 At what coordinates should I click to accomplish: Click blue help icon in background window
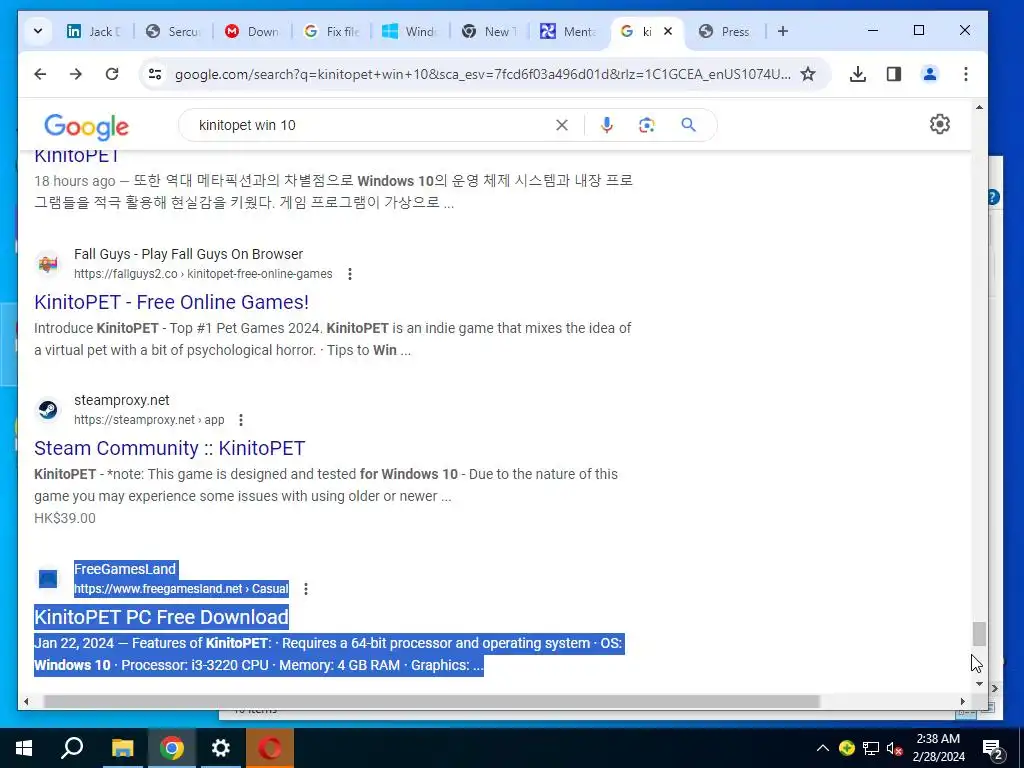(993, 197)
